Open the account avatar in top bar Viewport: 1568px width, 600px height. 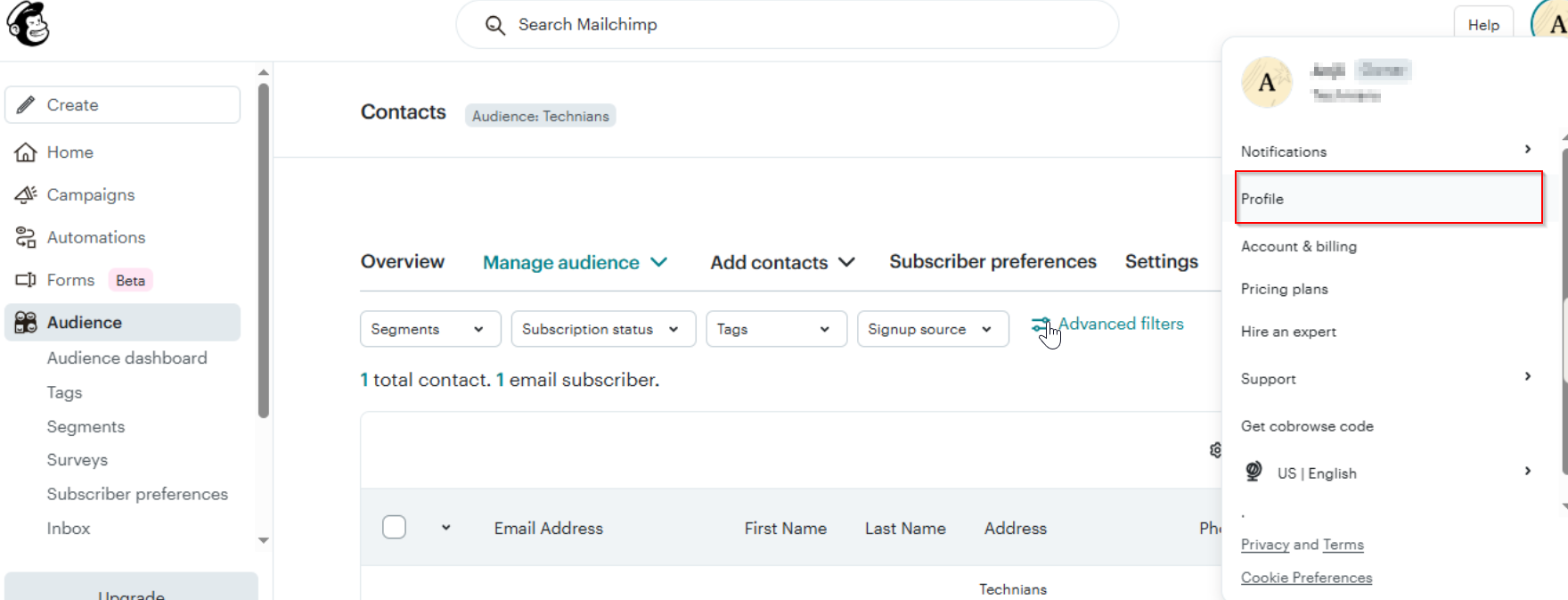point(1551,23)
